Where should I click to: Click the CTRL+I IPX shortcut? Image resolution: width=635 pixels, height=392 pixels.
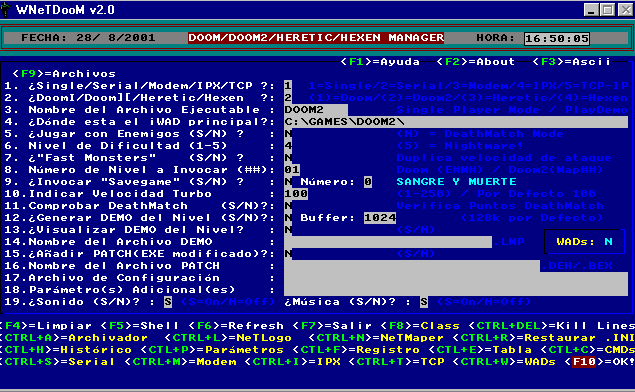coord(292,362)
